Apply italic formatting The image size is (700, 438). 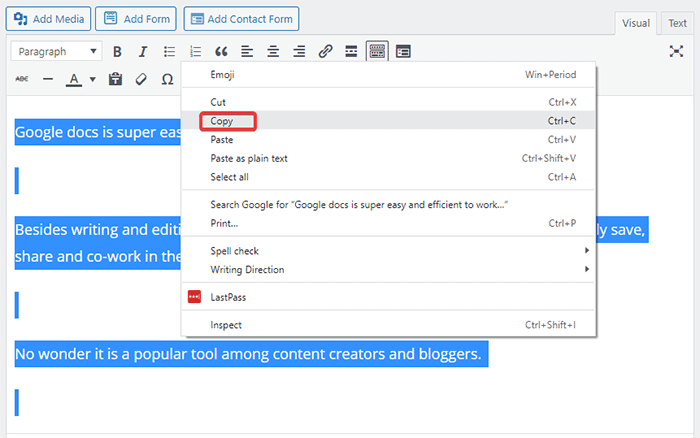point(143,52)
